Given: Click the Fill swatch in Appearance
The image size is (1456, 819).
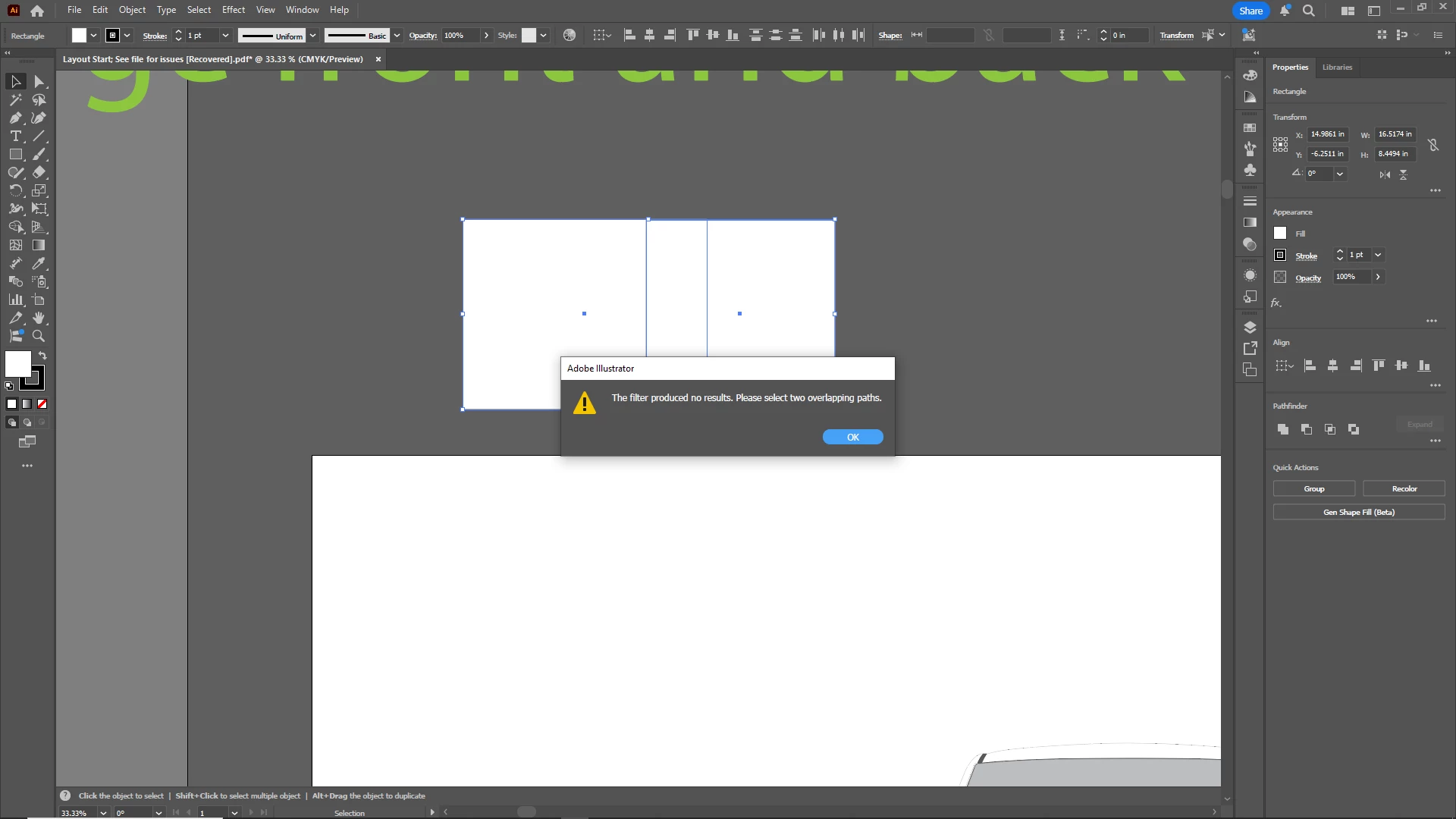Looking at the screenshot, I should 1280,234.
